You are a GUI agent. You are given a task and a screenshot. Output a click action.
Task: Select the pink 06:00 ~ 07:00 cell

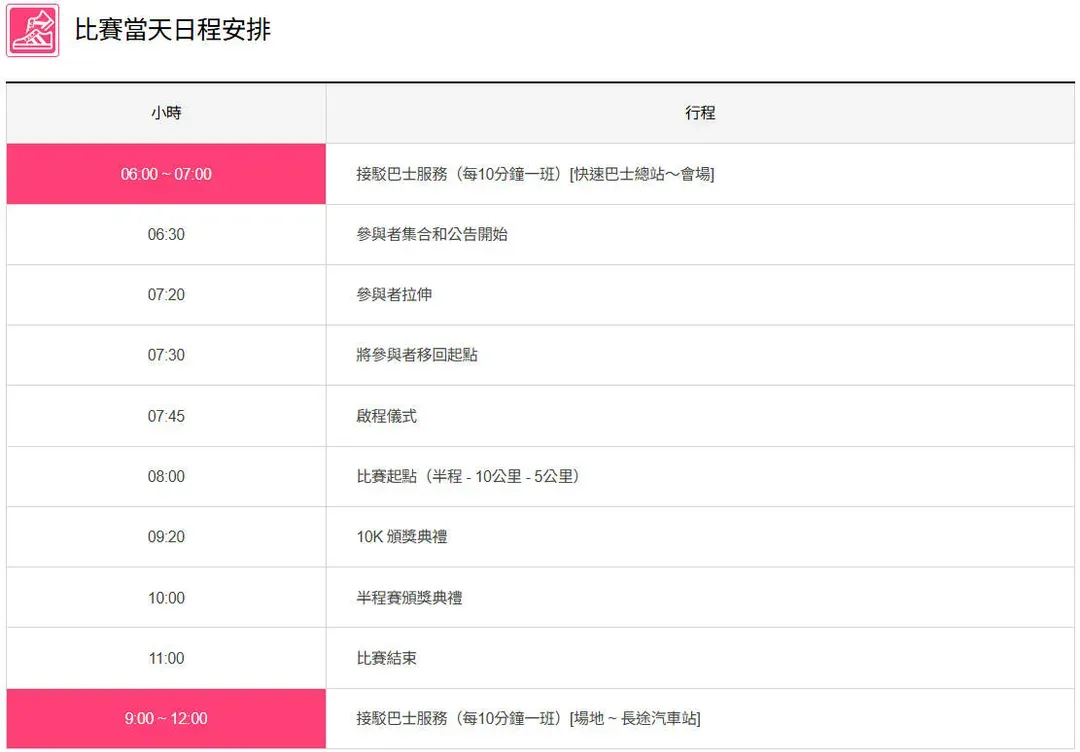(x=166, y=174)
